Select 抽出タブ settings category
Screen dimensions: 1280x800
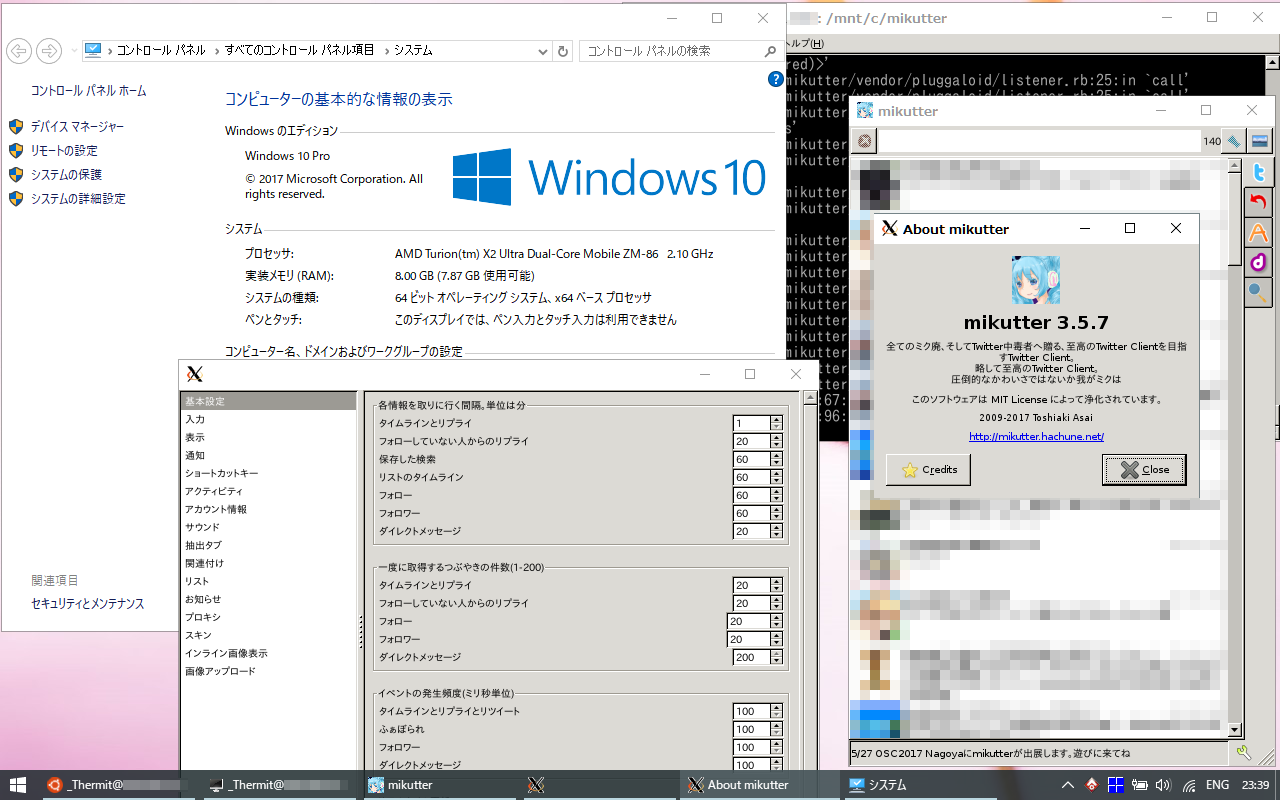(268, 545)
